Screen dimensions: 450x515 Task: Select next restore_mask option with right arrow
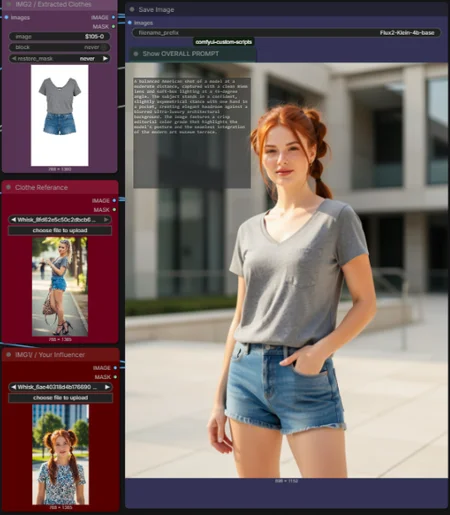tap(105, 58)
